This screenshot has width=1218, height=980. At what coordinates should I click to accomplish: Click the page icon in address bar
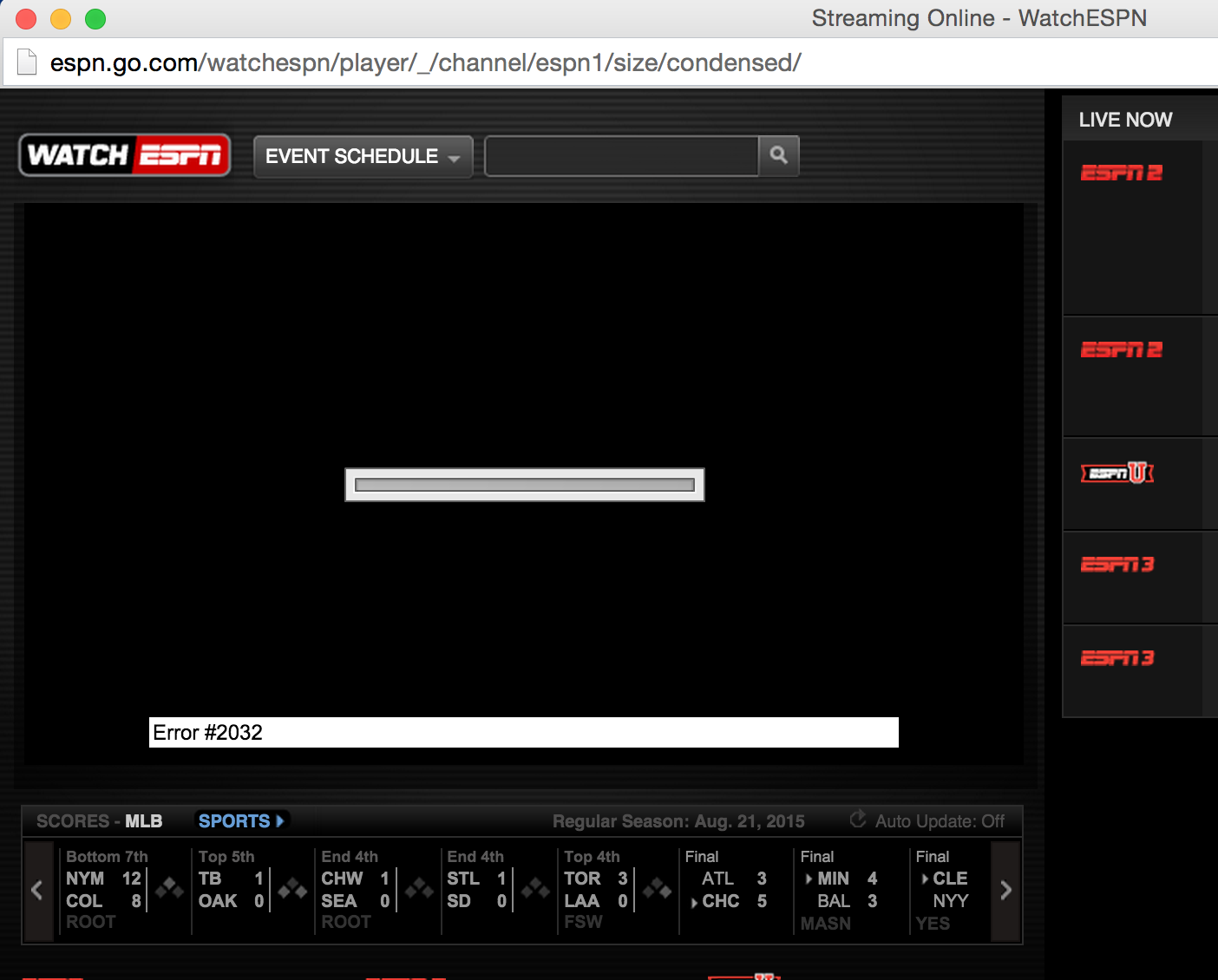coord(27,62)
